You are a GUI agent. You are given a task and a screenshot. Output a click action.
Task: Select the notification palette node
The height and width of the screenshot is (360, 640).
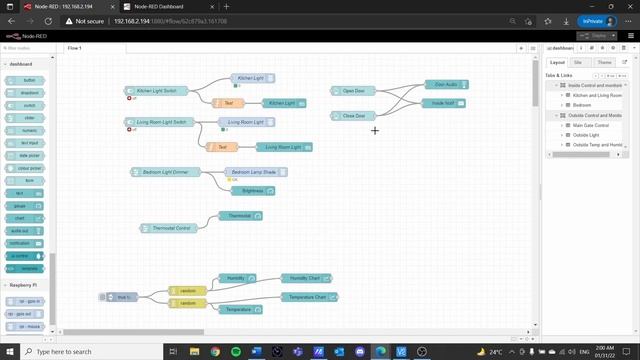[25, 244]
